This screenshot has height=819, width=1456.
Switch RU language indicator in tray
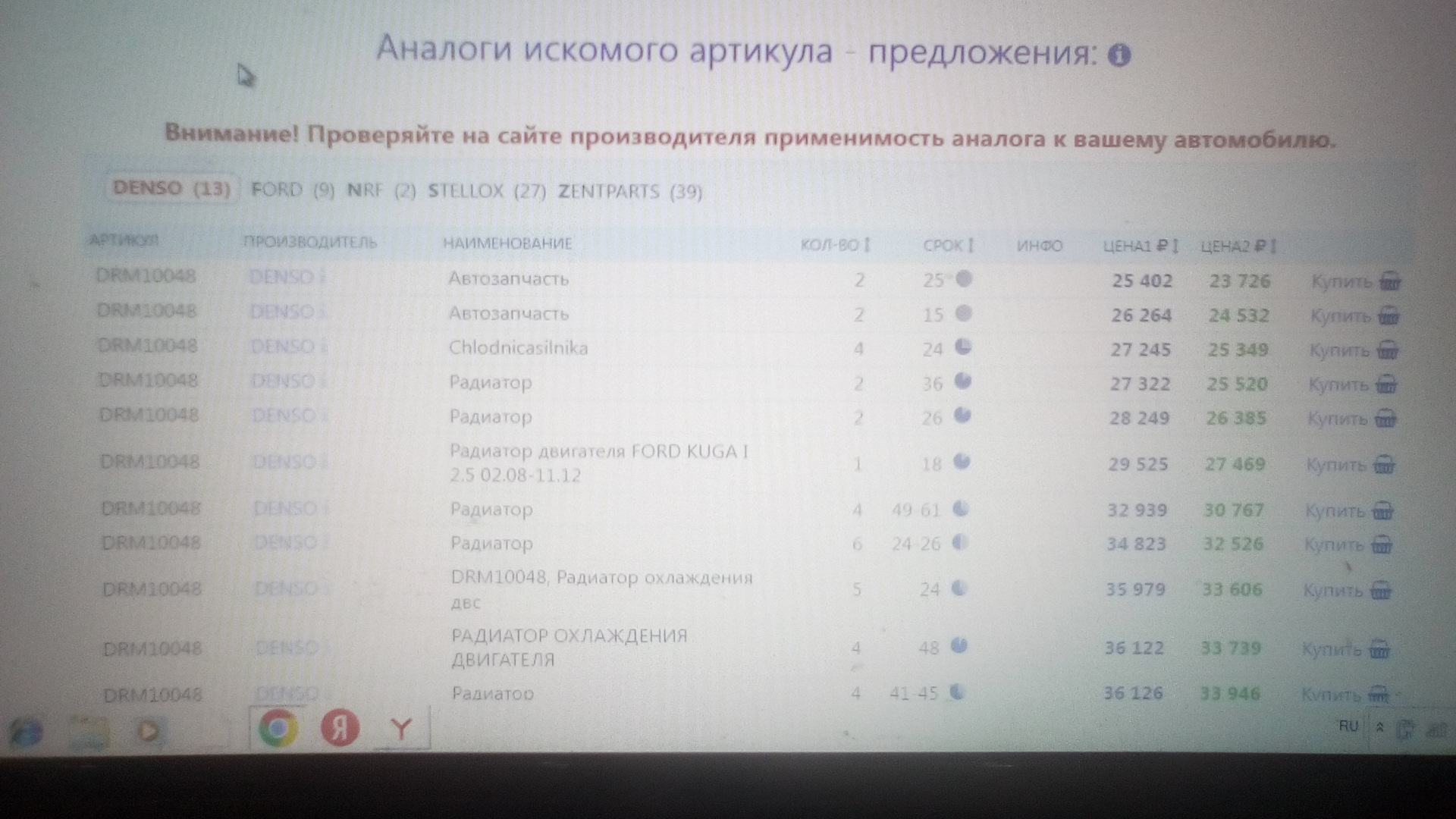(1348, 726)
